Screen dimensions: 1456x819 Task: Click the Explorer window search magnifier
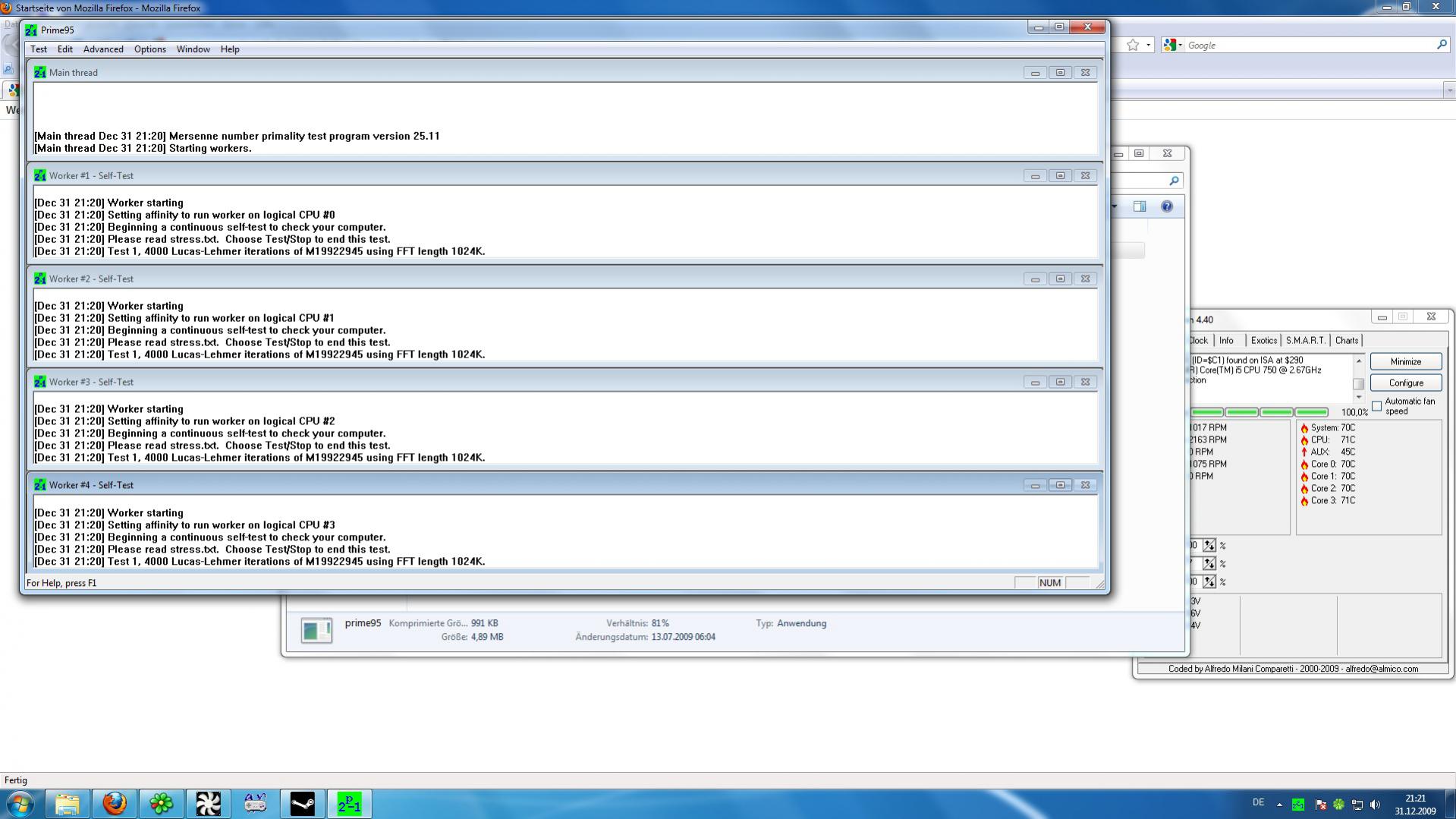pyautogui.click(x=1174, y=181)
